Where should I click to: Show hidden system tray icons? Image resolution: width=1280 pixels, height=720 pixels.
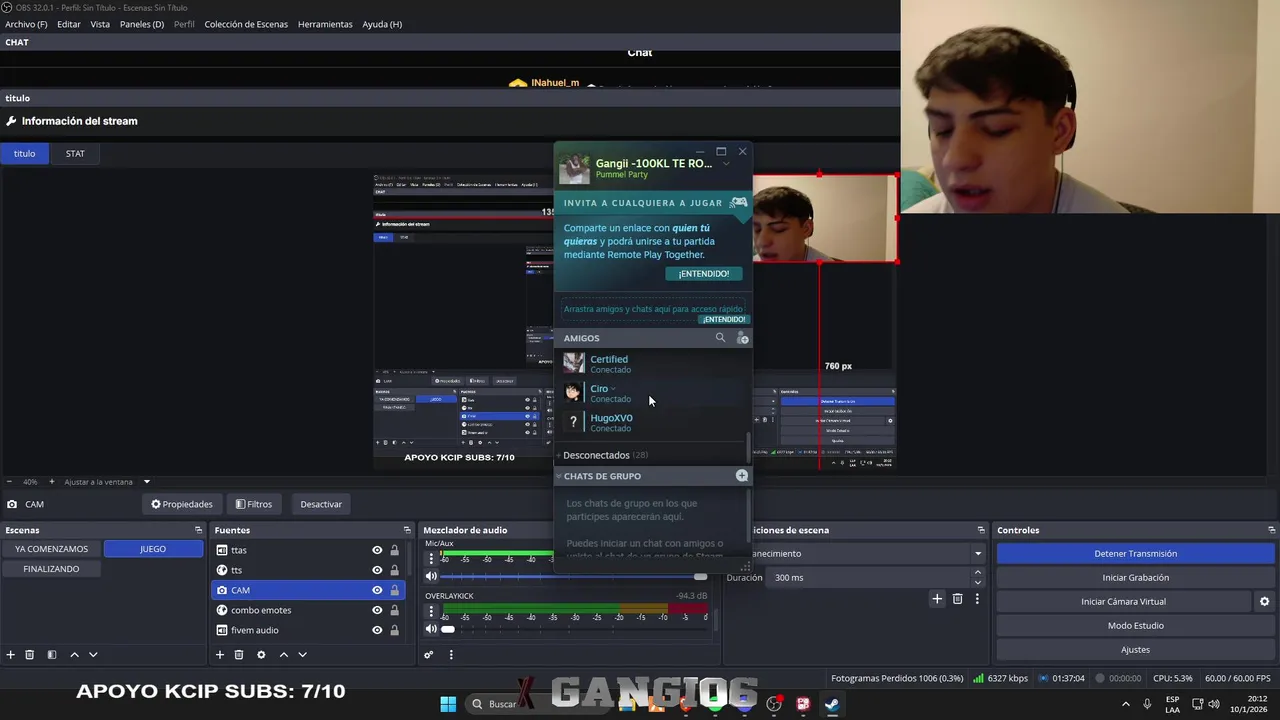click(1126, 704)
